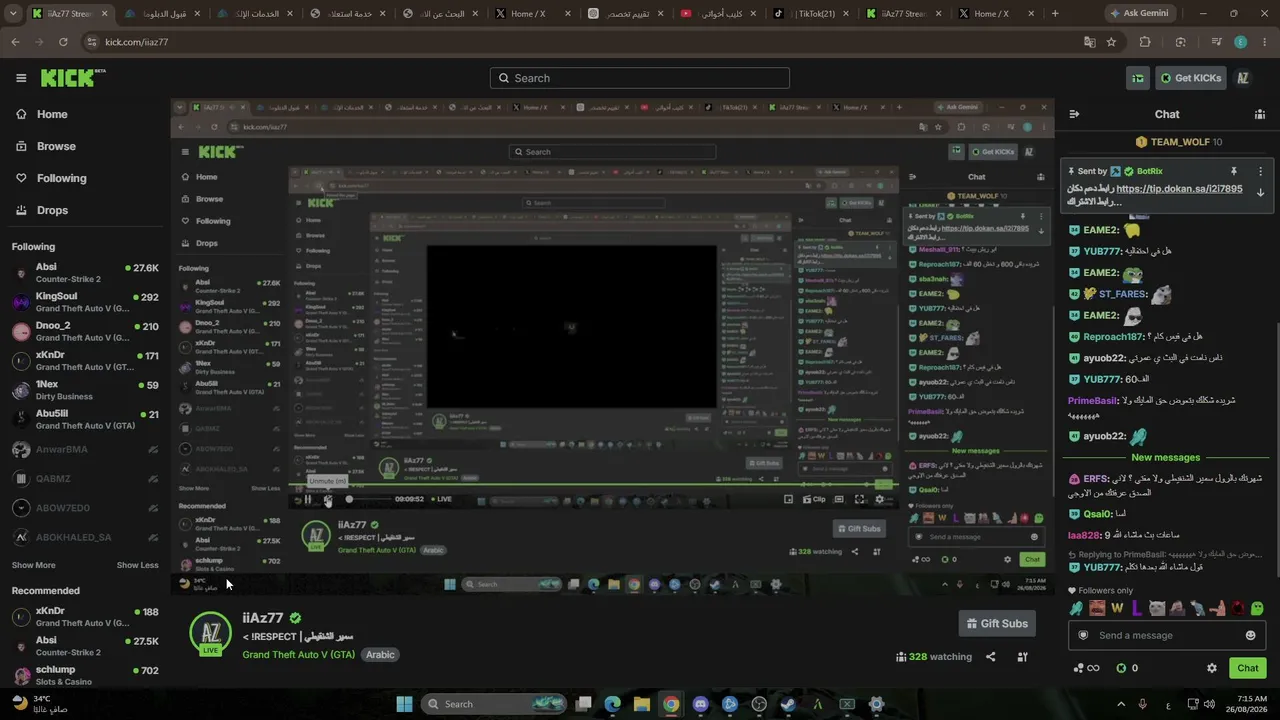Open Following in Kick sidebar
Viewport: 1280px width, 720px height.
pyautogui.click(x=61, y=178)
